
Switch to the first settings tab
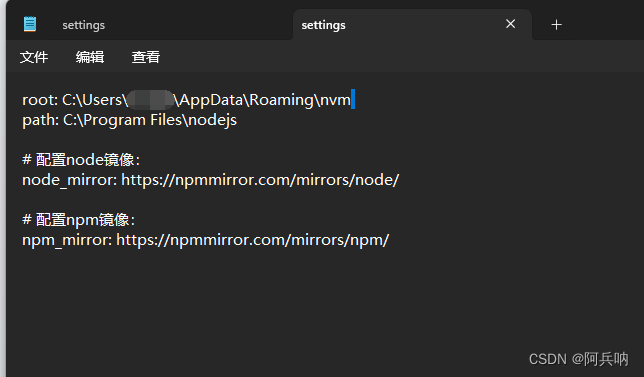[x=84, y=25]
